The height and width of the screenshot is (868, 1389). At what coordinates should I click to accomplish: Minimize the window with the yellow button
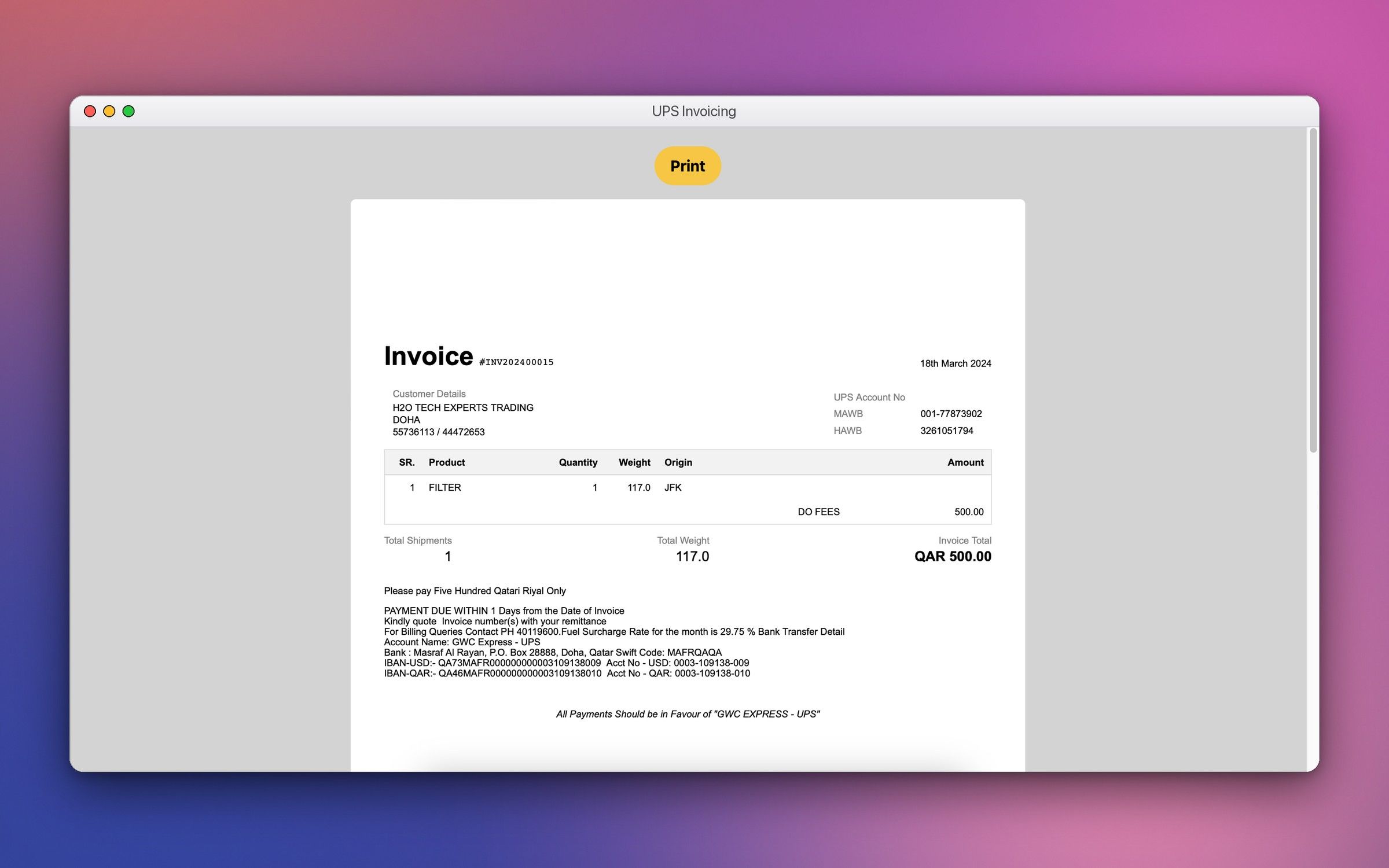click(x=109, y=111)
